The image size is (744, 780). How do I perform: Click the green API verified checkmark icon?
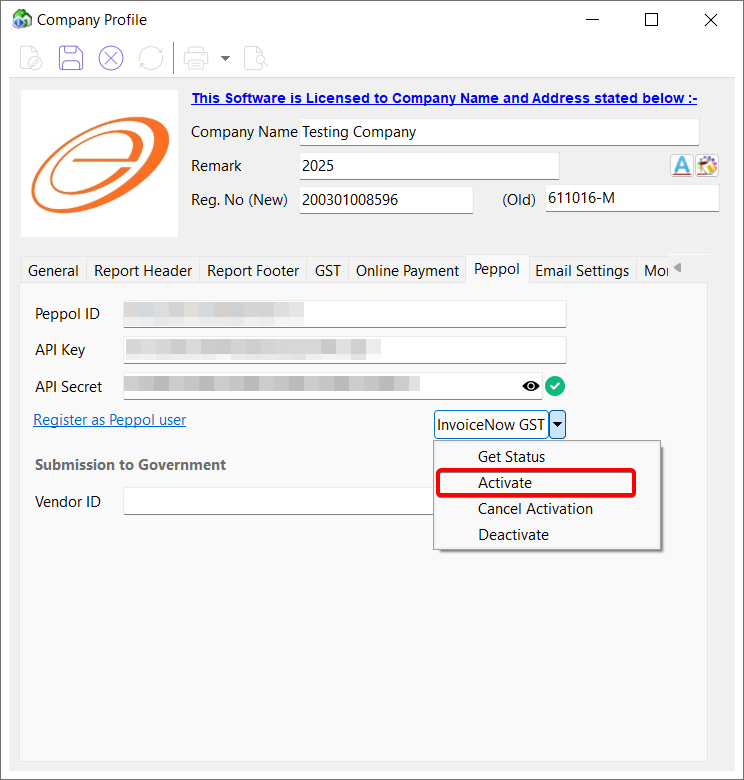point(556,386)
